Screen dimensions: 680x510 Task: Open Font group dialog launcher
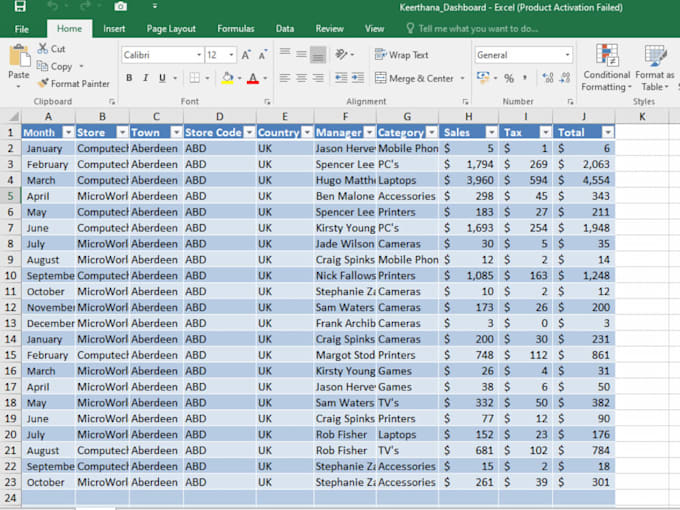pos(267,101)
